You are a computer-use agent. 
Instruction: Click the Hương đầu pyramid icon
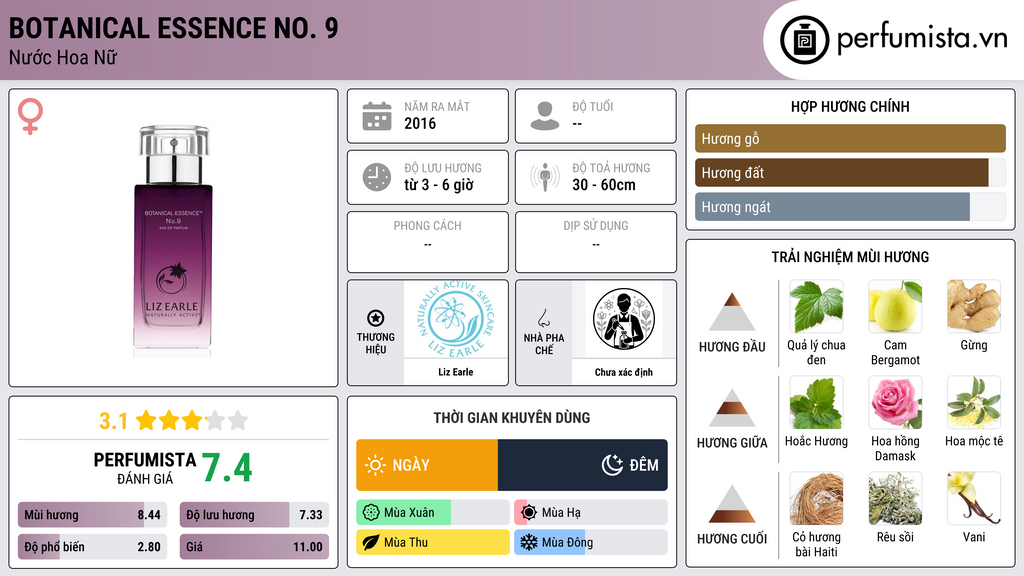click(x=732, y=312)
